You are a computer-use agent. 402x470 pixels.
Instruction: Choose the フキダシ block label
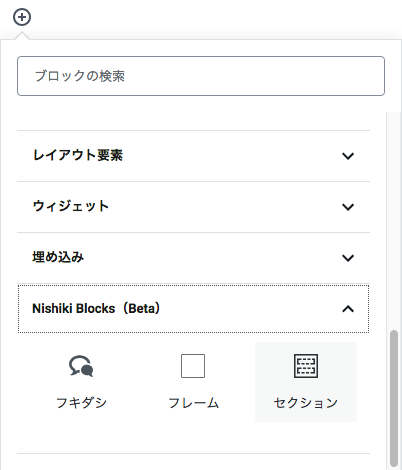pyautogui.click(x=81, y=403)
